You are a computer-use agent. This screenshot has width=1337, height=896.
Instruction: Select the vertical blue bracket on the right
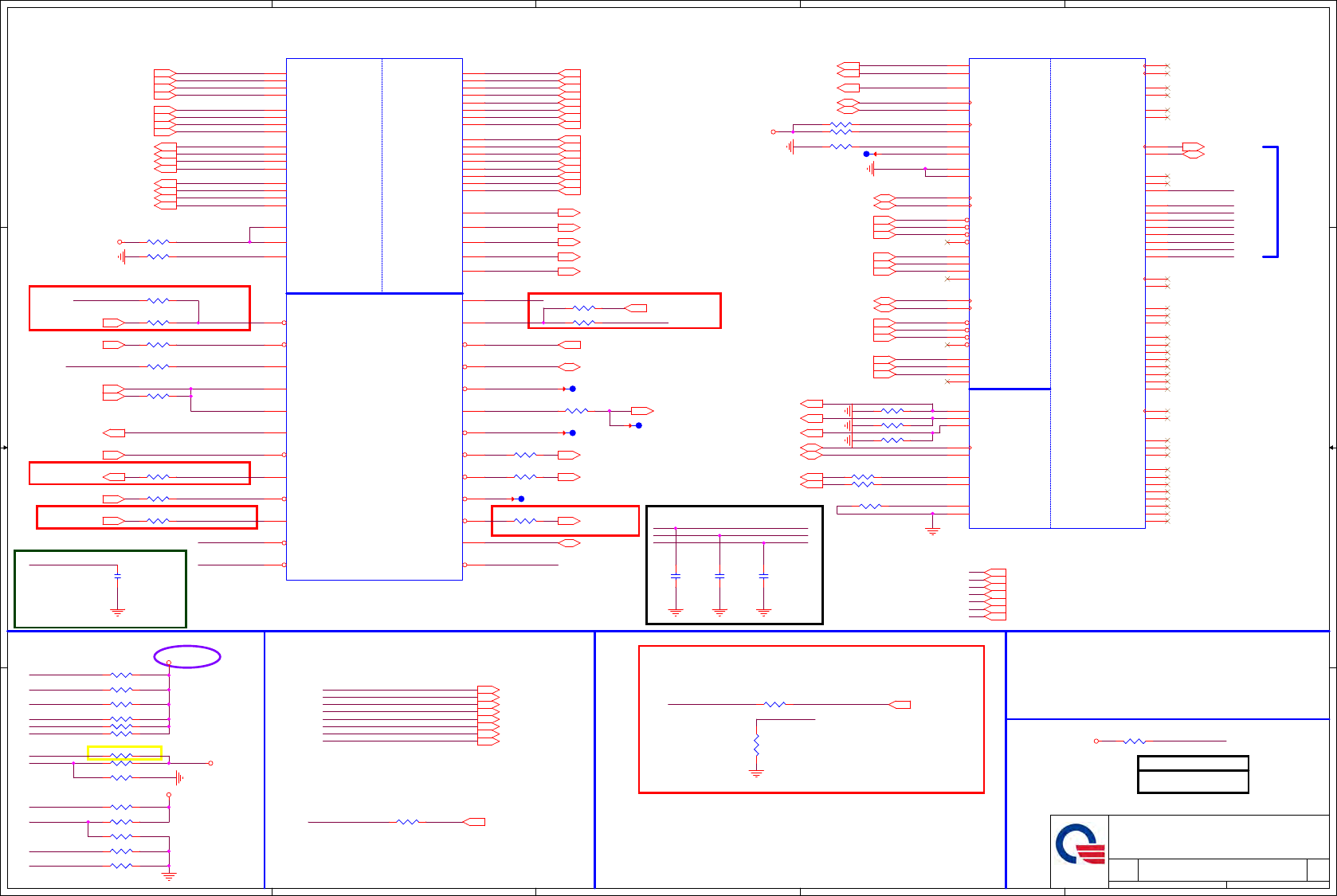(x=1272, y=202)
